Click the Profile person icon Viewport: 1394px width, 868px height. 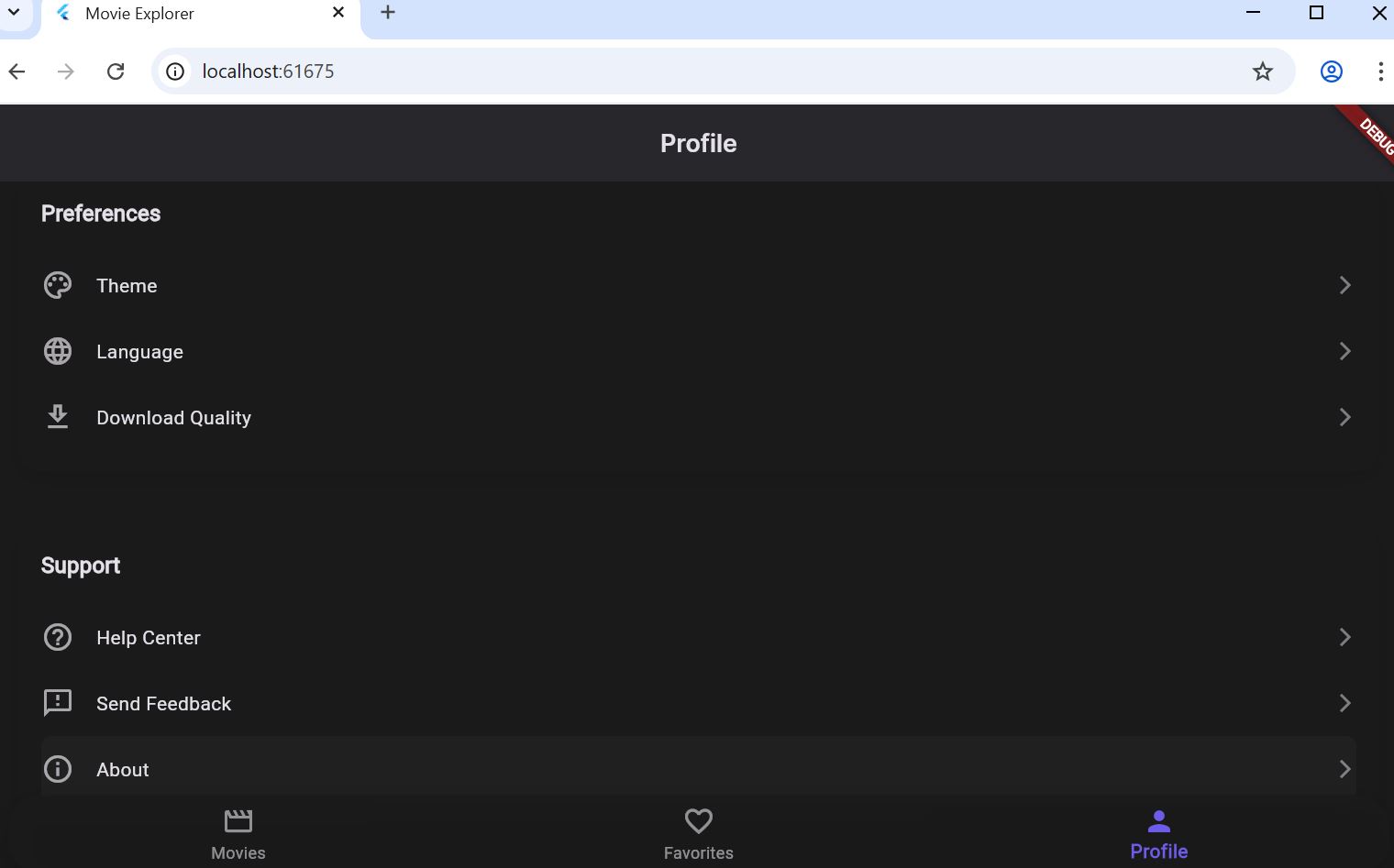point(1158,820)
